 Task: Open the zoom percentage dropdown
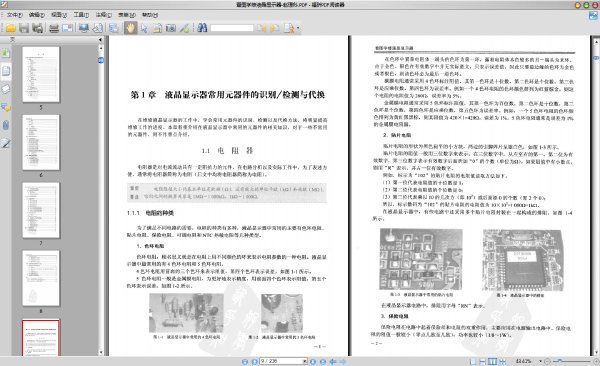pyautogui.click(x=541, y=361)
